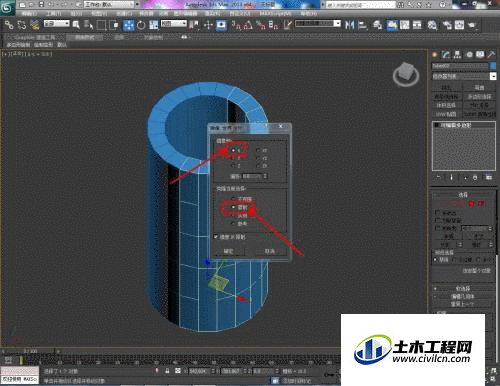Select the Polygon sub-object level icon
The width and height of the screenshot is (500, 386).
(472, 204)
